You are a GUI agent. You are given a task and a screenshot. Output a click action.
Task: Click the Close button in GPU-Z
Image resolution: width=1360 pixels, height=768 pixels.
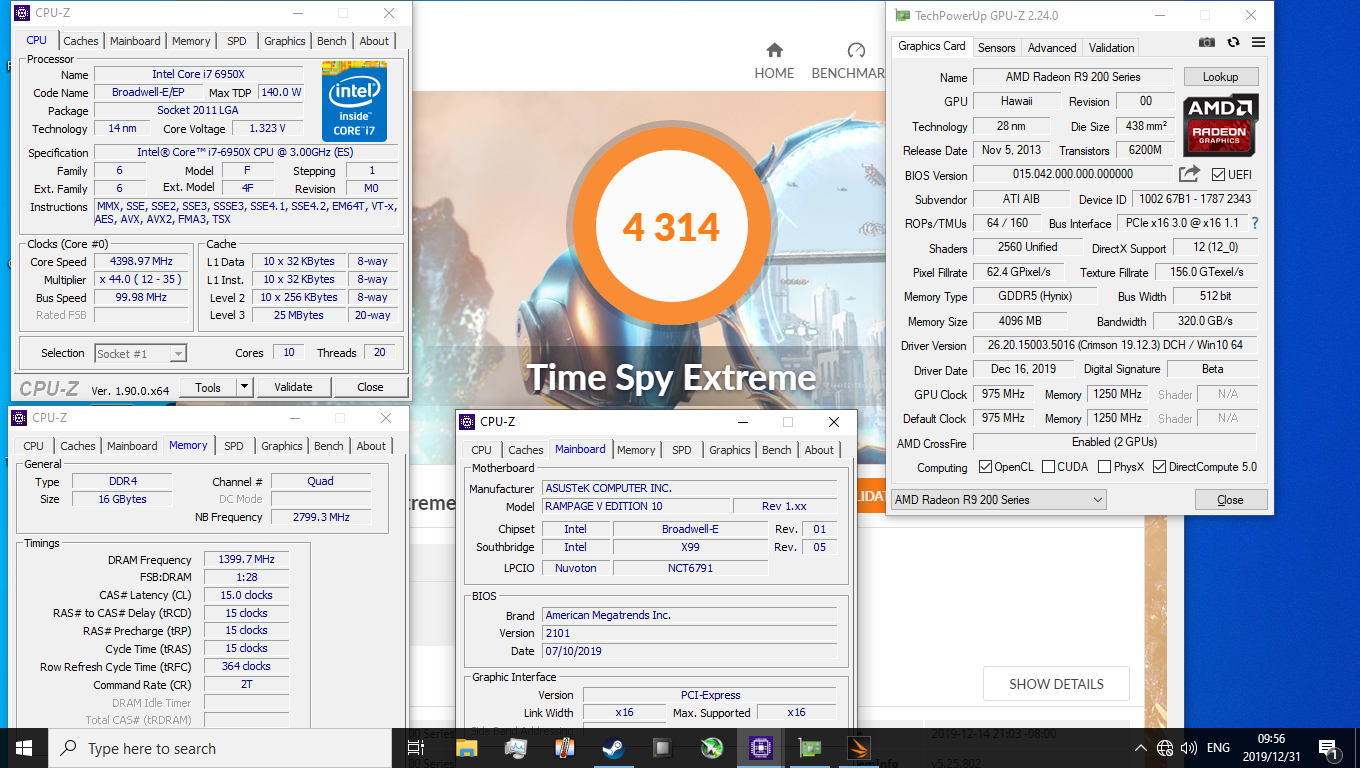(1230, 500)
